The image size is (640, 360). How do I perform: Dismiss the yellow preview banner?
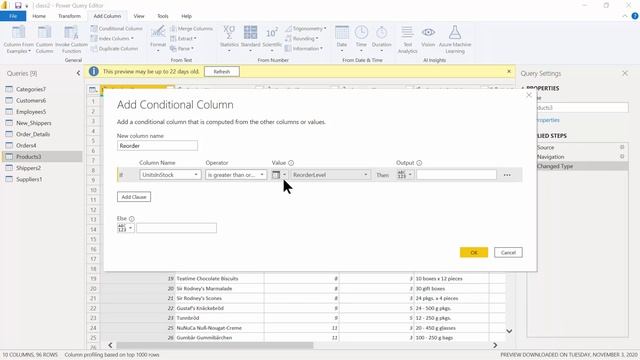(509, 71)
